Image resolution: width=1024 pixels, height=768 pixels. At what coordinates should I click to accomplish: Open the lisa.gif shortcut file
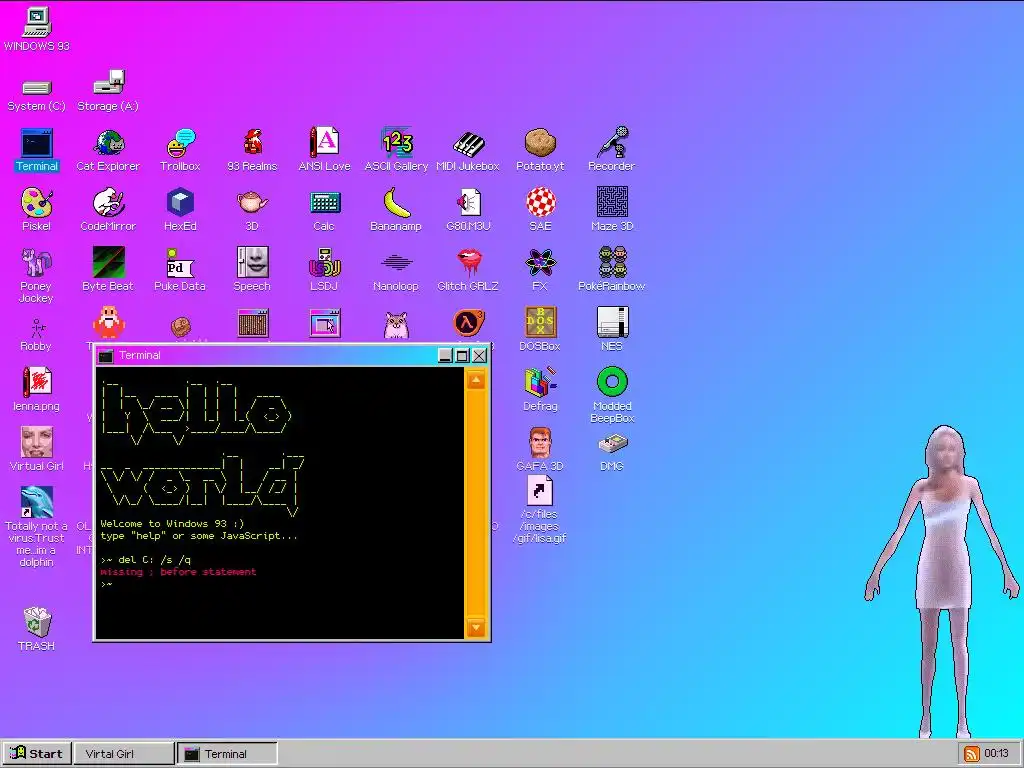[539, 509]
